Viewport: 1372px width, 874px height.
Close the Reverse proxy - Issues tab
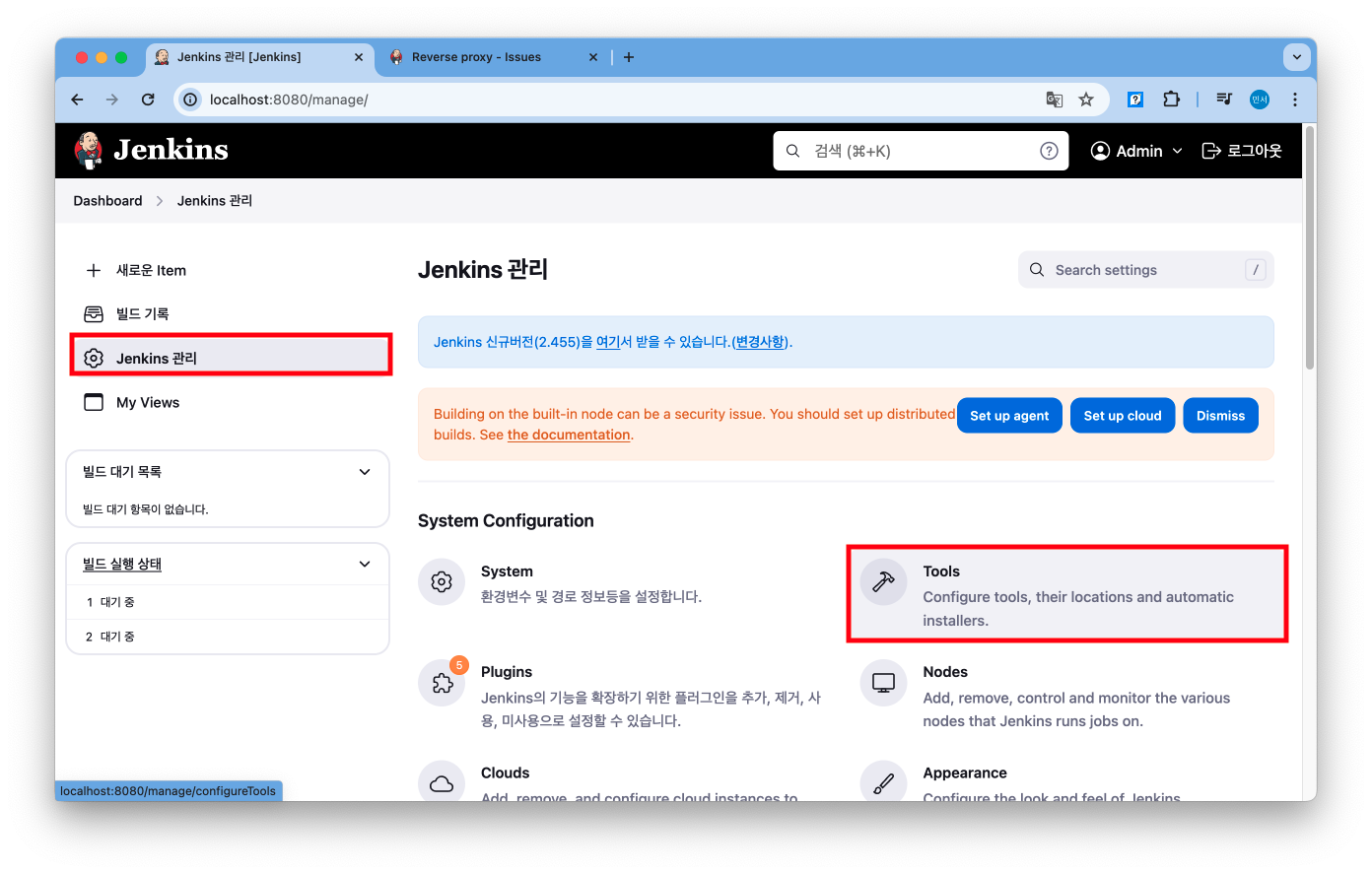tap(593, 57)
